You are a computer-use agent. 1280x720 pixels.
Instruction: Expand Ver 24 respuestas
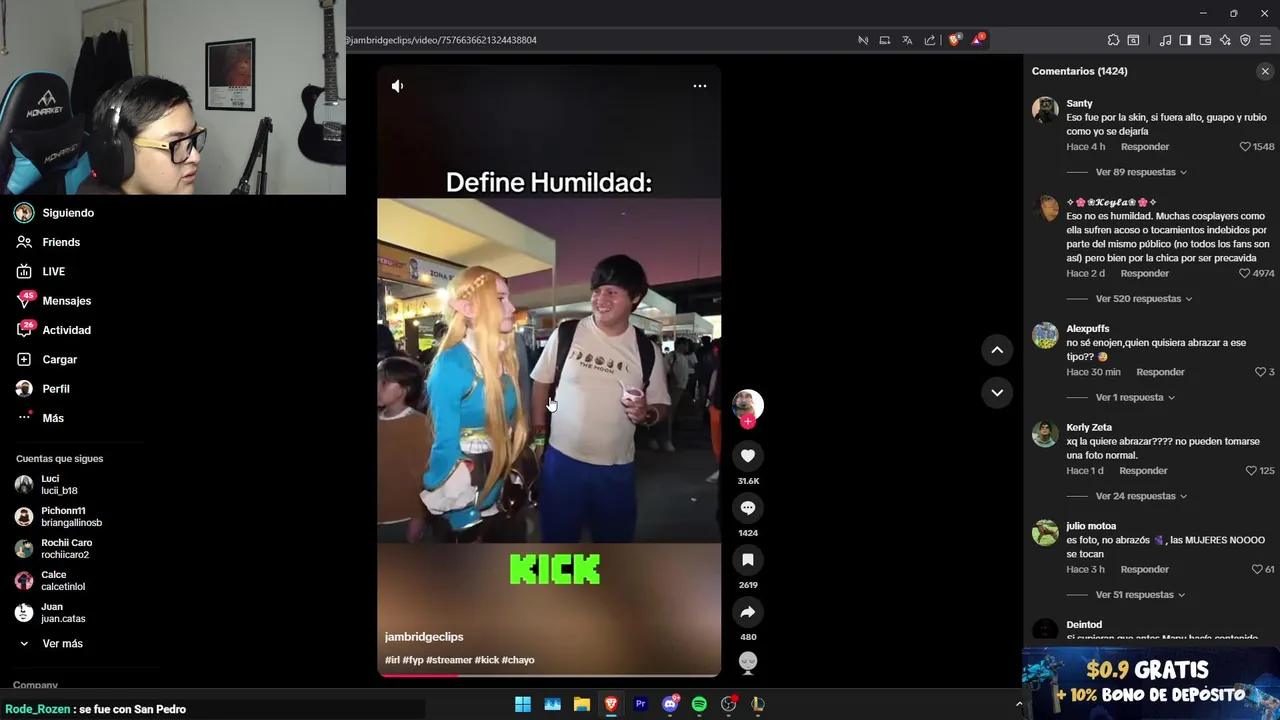click(x=1141, y=496)
